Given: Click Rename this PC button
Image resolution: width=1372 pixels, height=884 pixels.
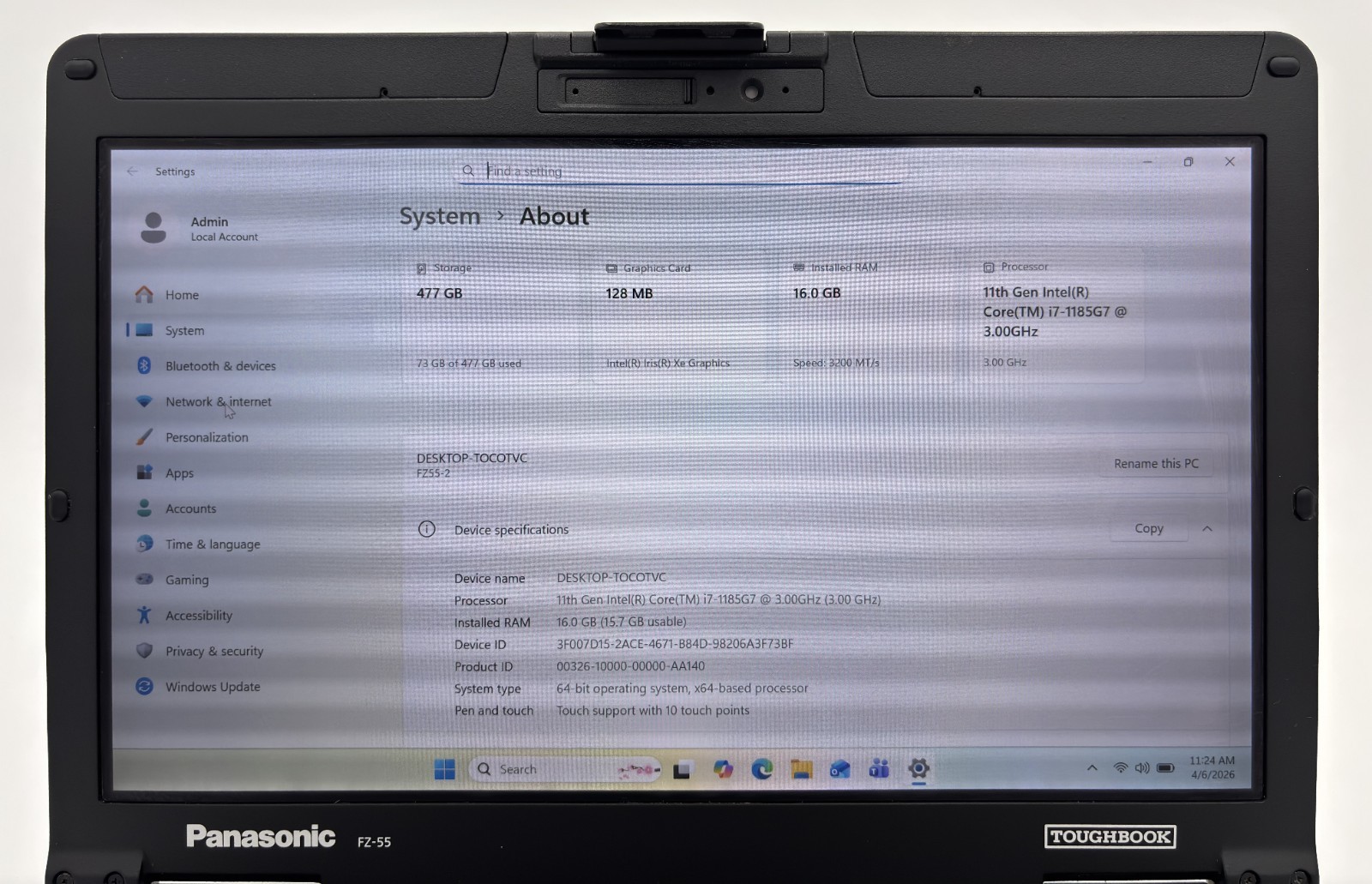Looking at the screenshot, I should (1156, 464).
